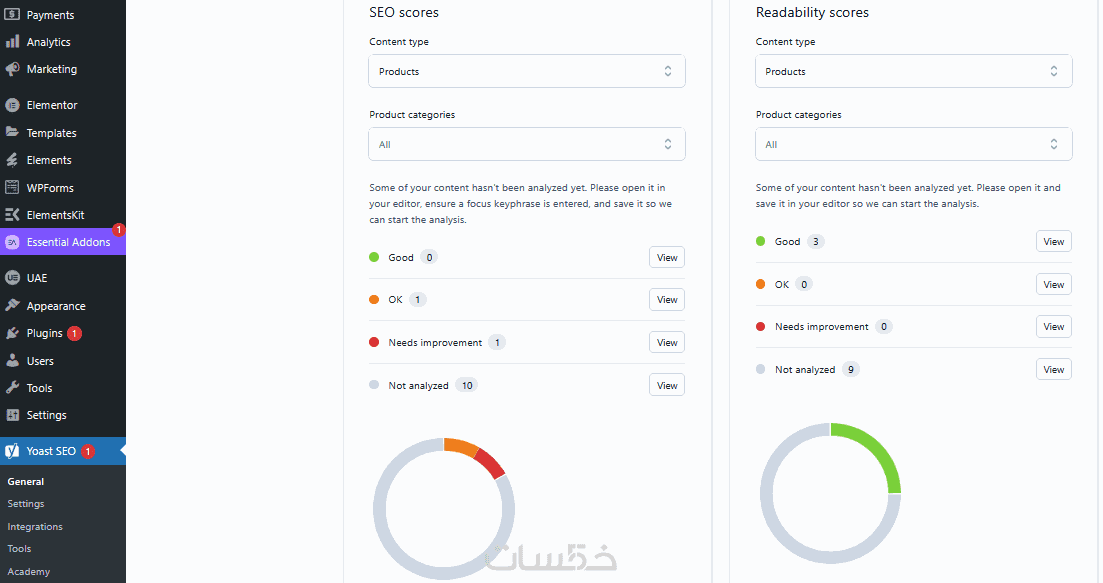Click the Templates folder icon
The width and height of the screenshot is (1103, 583).
13,132
